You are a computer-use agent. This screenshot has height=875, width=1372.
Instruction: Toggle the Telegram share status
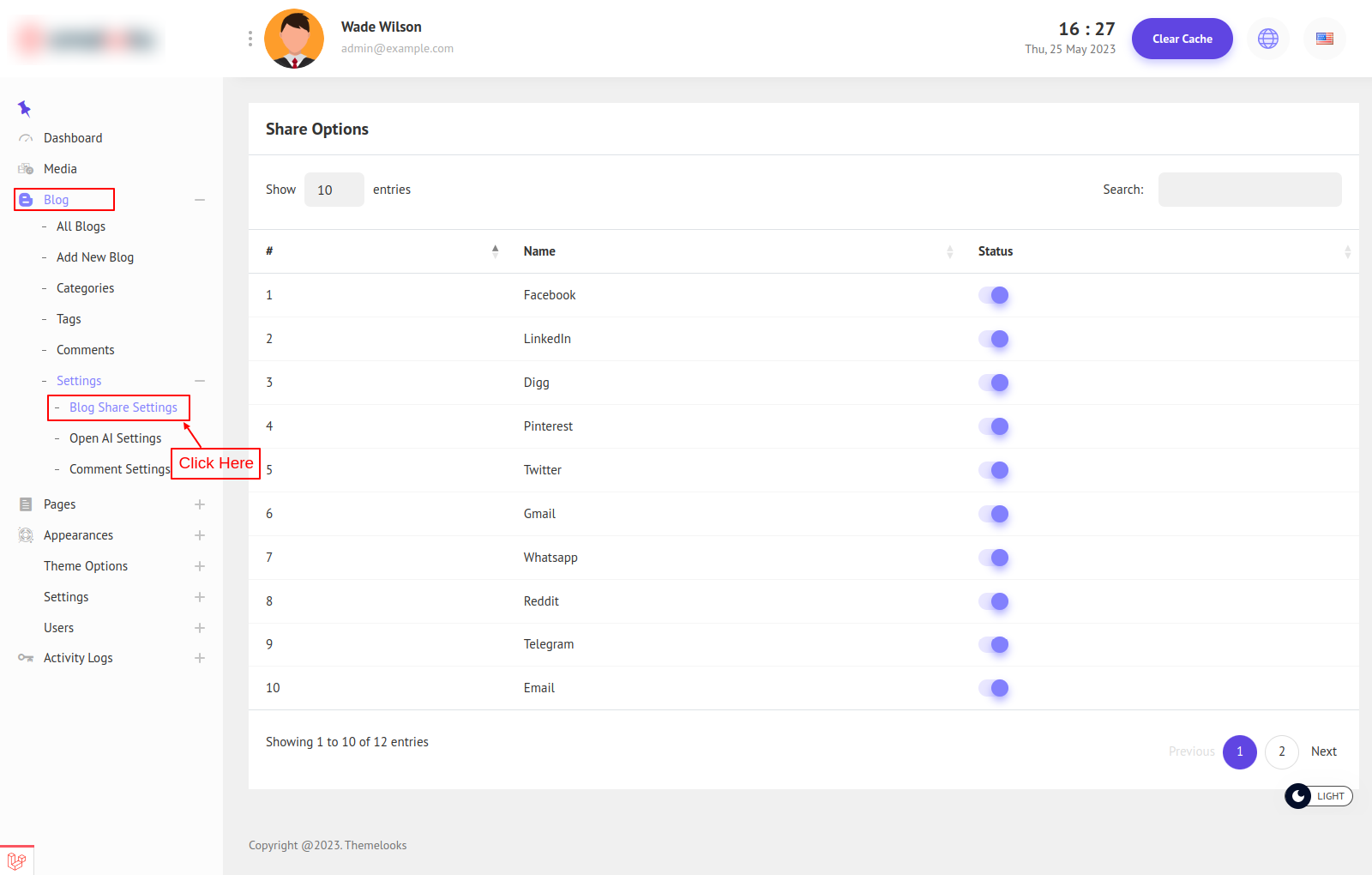pos(994,644)
